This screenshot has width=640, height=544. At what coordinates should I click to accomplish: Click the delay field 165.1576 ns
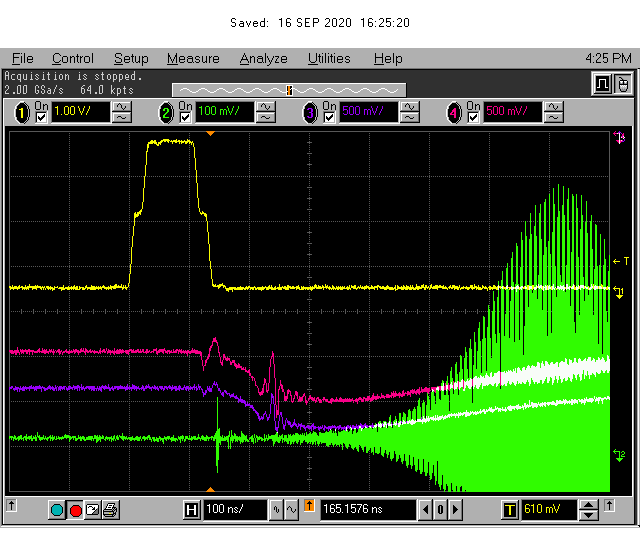click(368, 509)
